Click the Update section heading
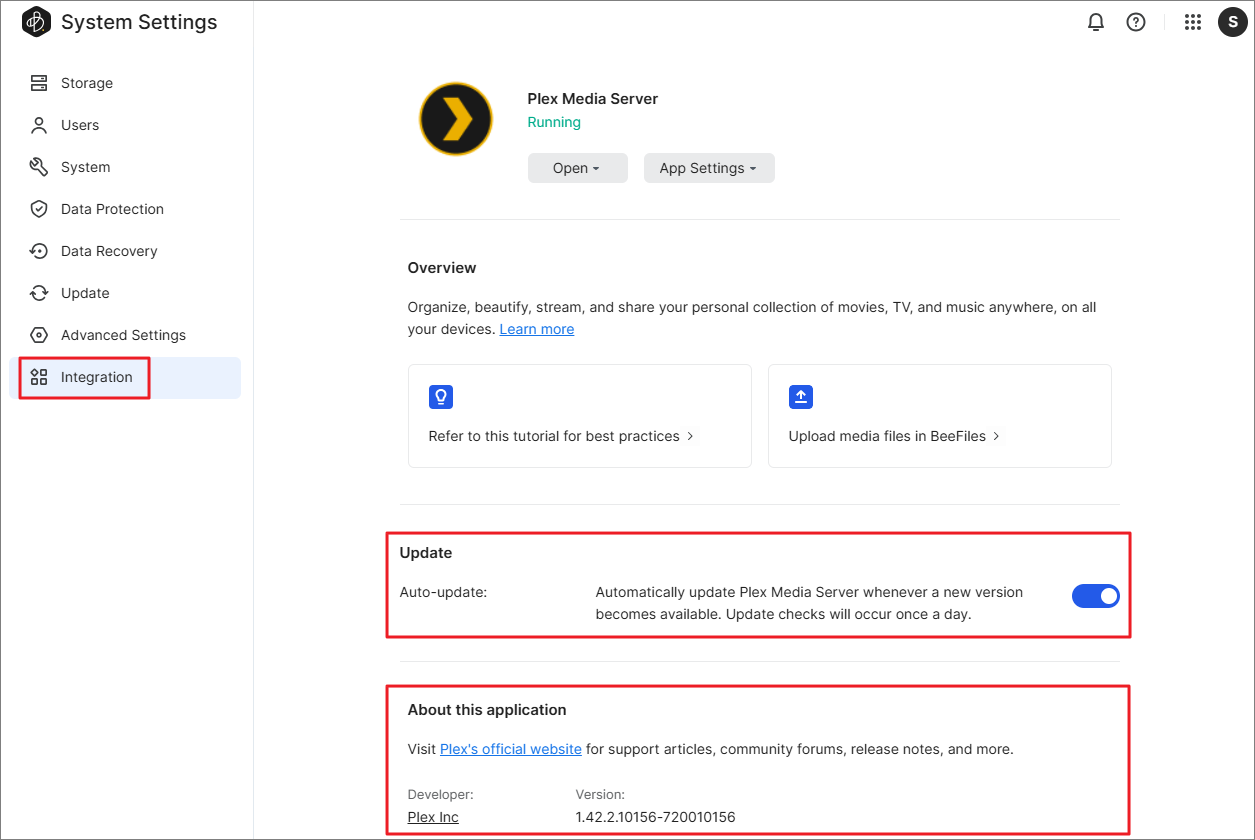Image resolution: width=1255 pixels, height=840 pixels. click(426, 553)
